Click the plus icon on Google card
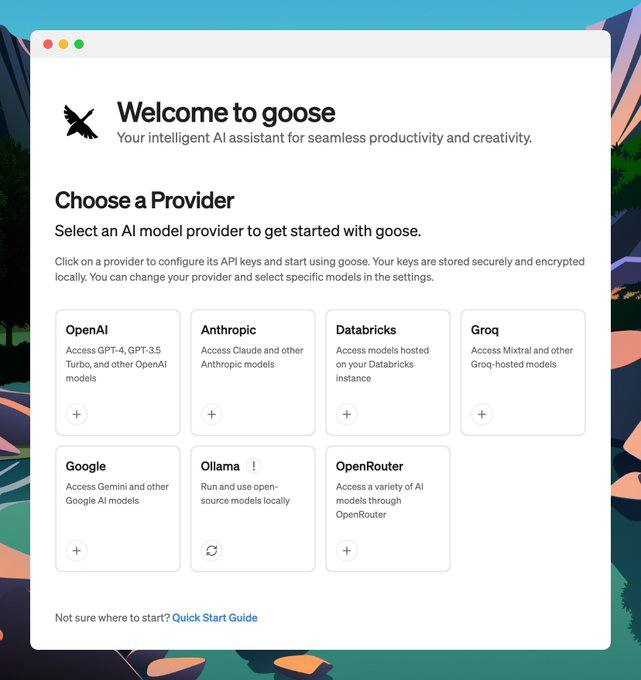Viewport: 641px width, 680px height. (77, 550)
